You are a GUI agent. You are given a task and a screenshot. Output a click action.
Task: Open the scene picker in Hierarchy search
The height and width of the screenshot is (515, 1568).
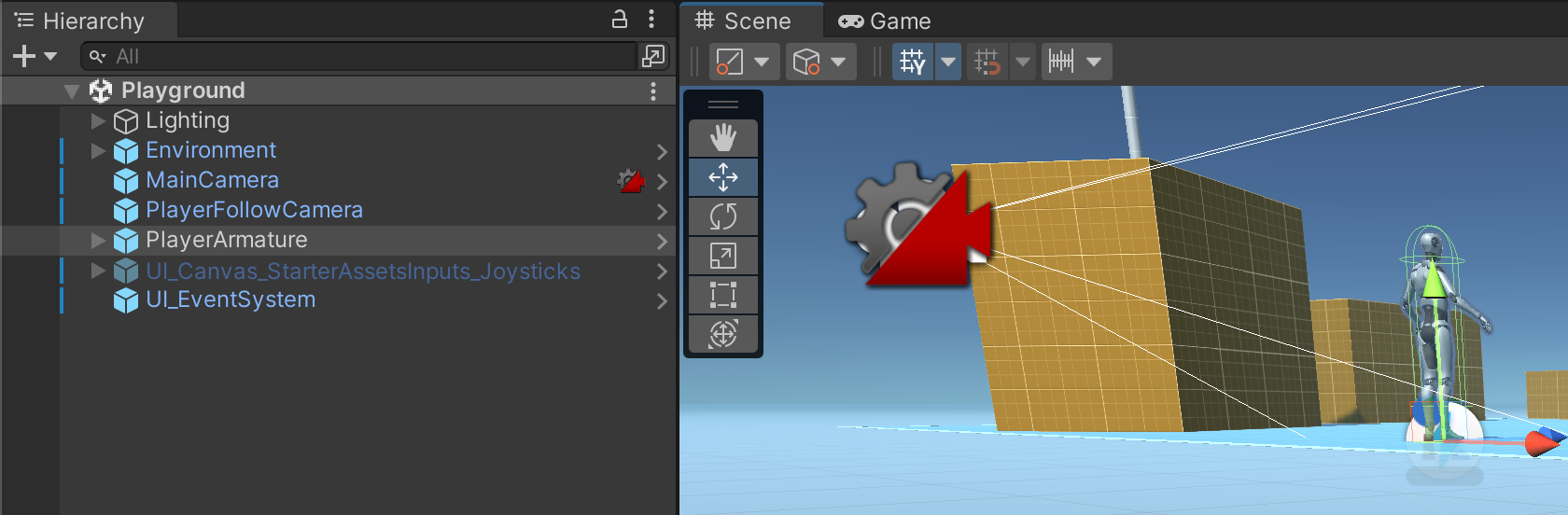coord(653,57)
